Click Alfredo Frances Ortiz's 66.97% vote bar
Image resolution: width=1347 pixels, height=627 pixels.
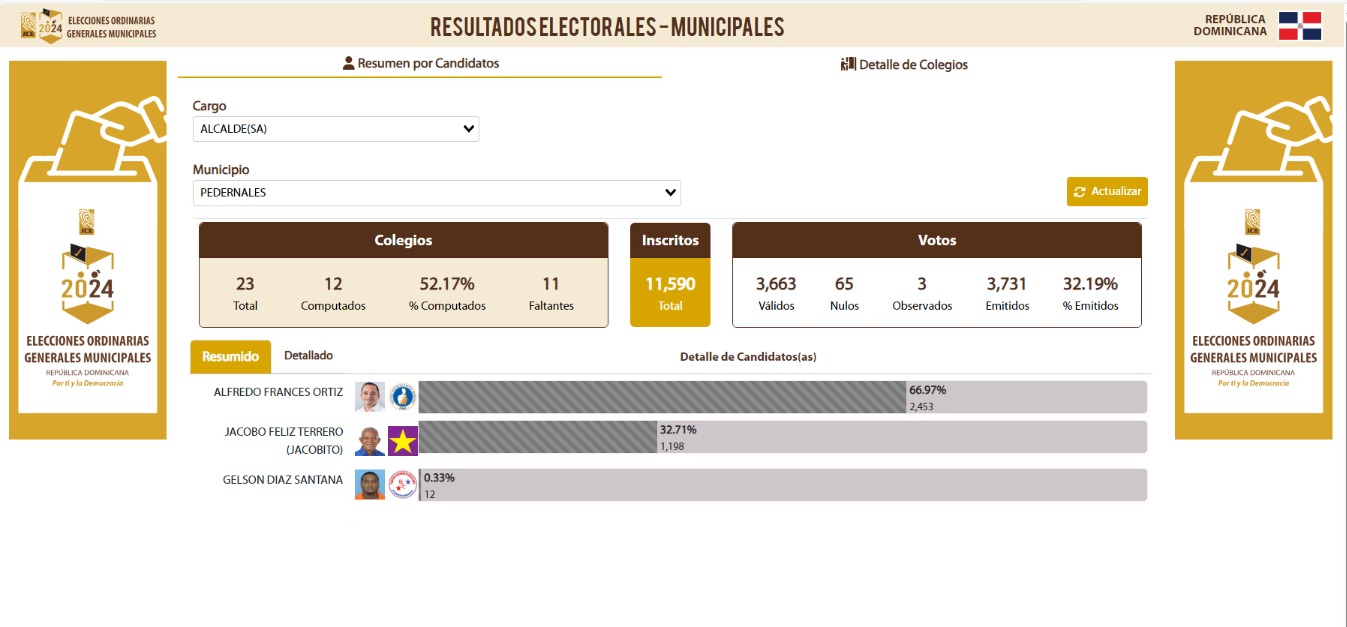pos(662,397)
